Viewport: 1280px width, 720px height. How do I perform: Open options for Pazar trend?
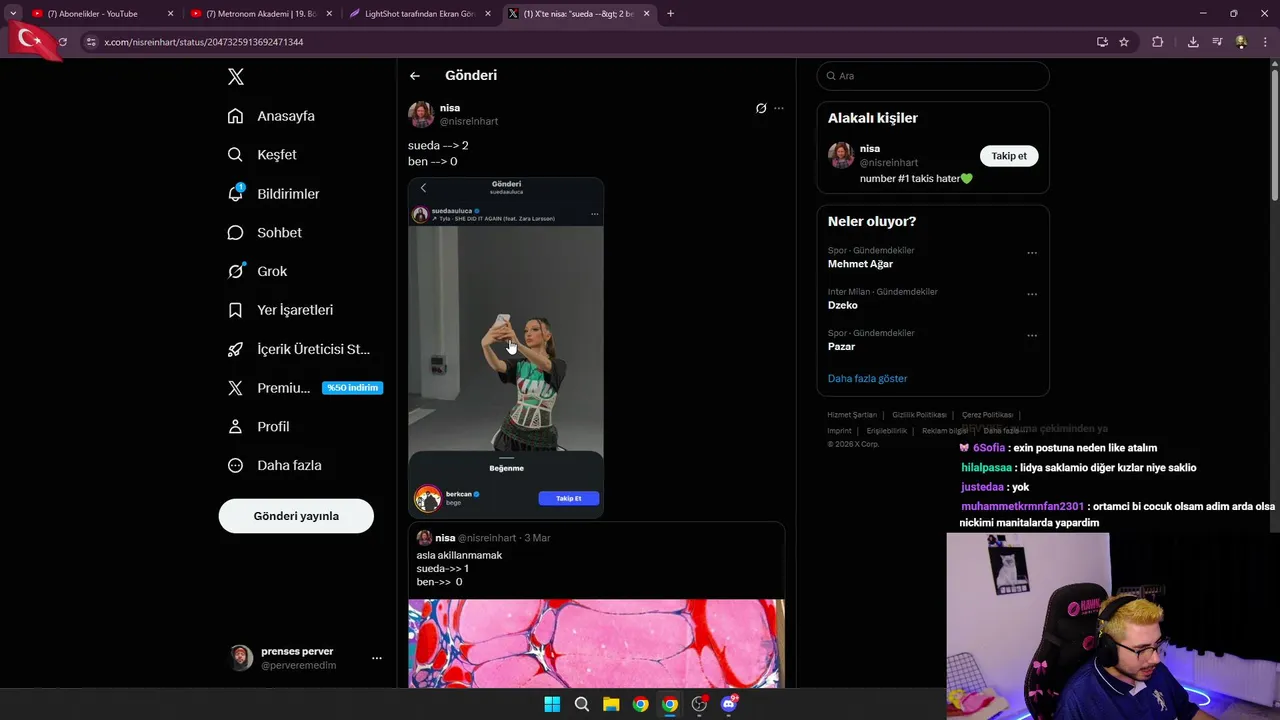pos(1032,335)
